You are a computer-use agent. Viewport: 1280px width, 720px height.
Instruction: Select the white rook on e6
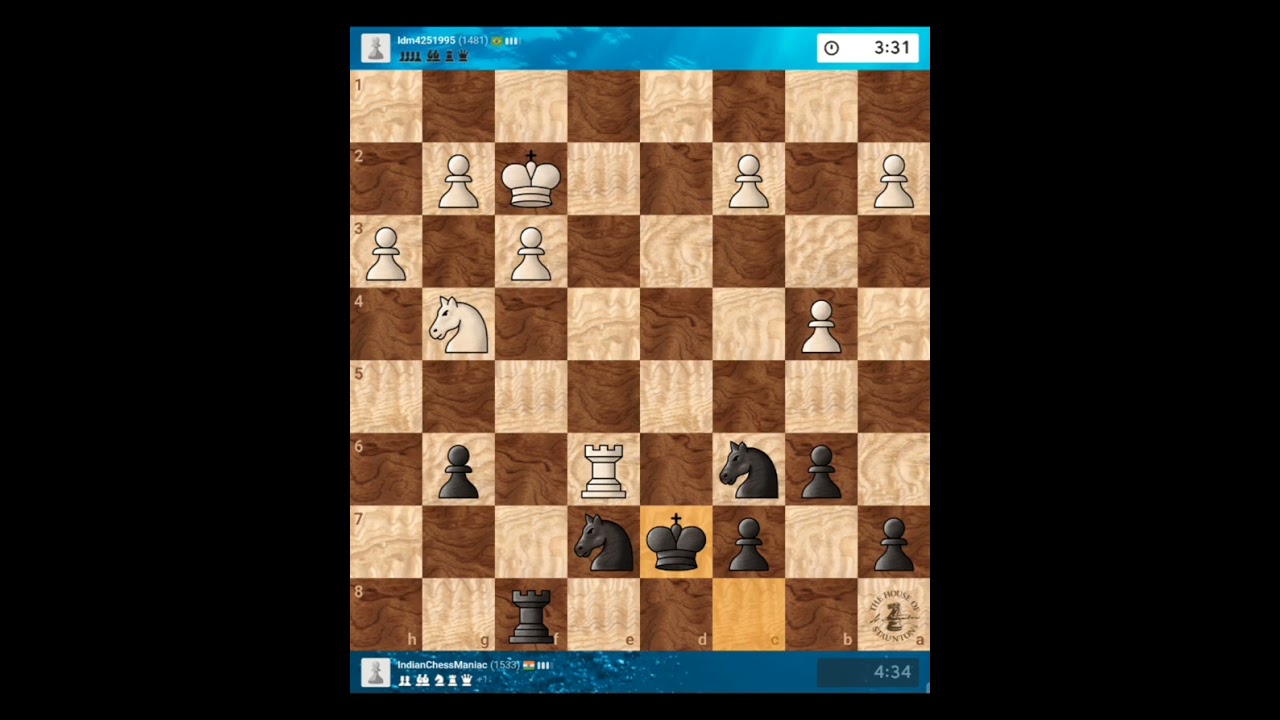pos(603,471)
